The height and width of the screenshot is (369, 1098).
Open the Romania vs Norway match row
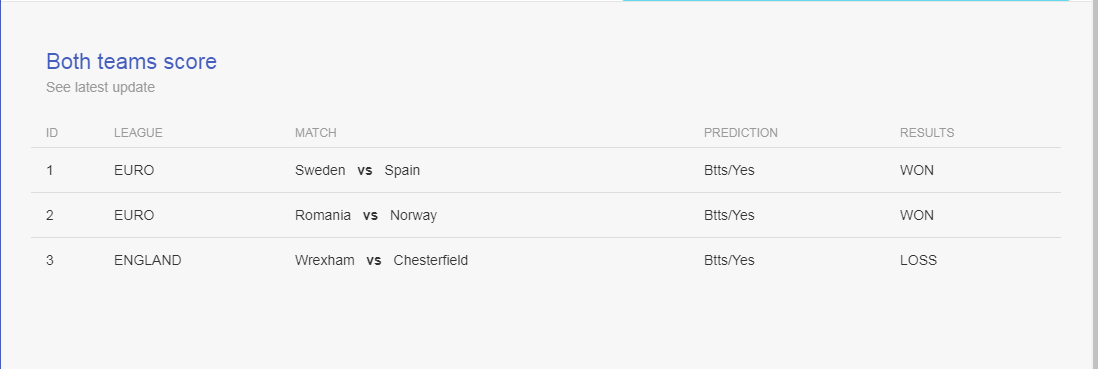[545, 215]
